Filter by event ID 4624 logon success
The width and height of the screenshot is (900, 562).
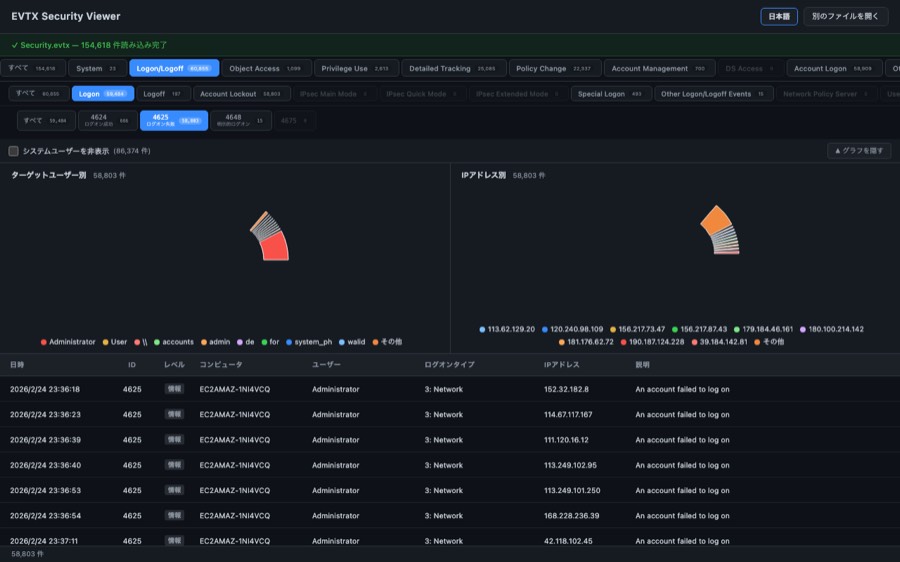[x=107, y=121]
